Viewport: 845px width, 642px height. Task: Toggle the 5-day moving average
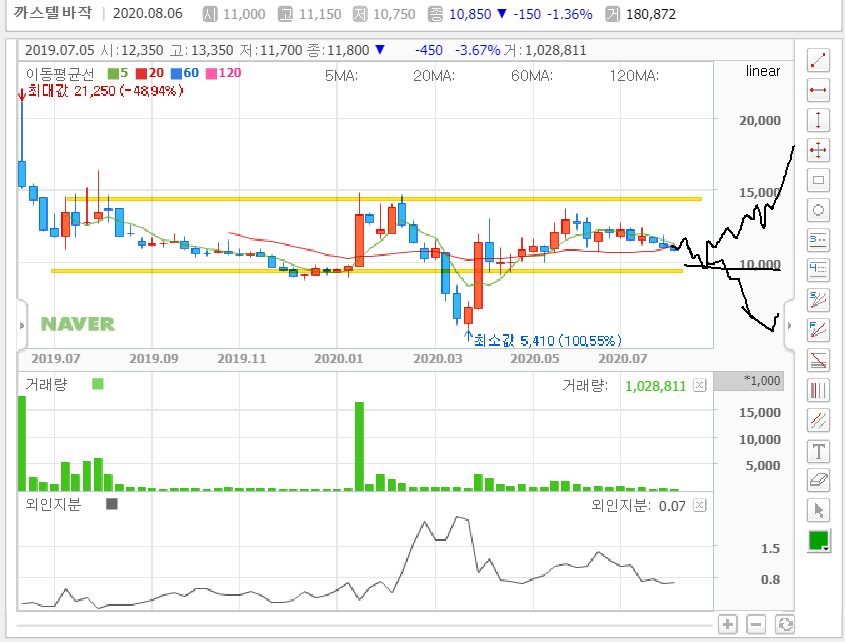coord(118,73)
